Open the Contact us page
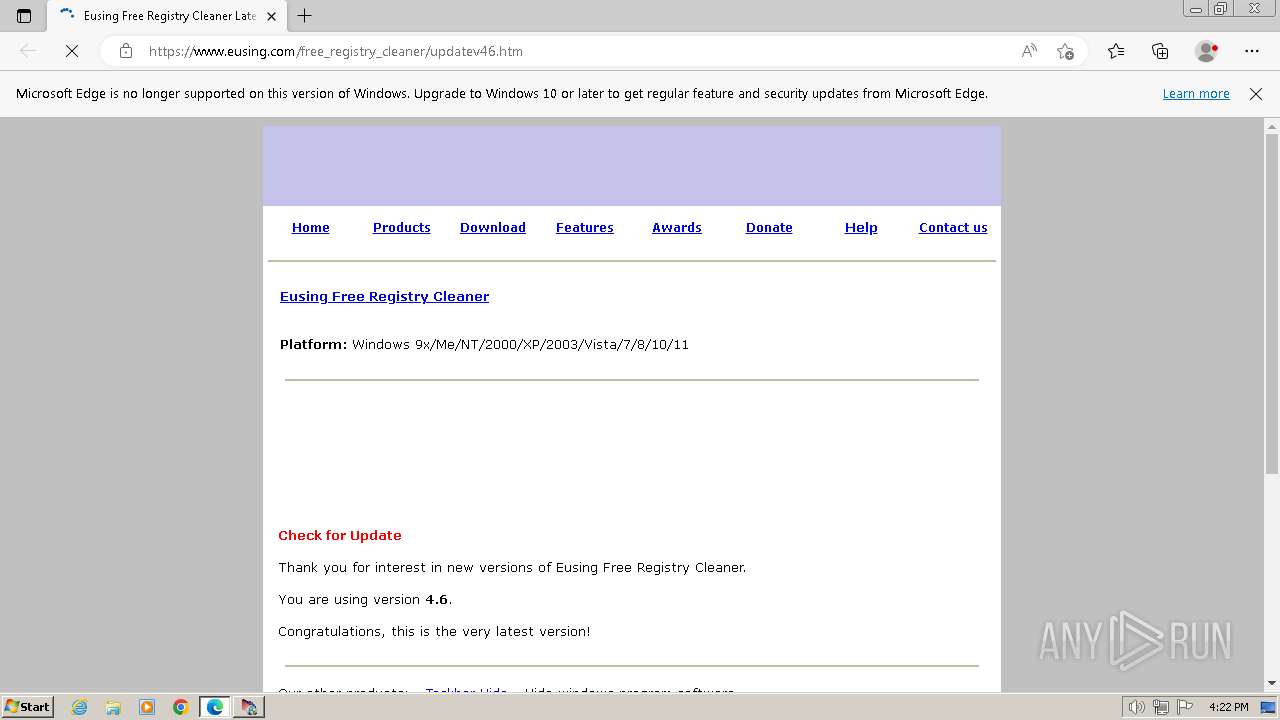 click(953, 228)
